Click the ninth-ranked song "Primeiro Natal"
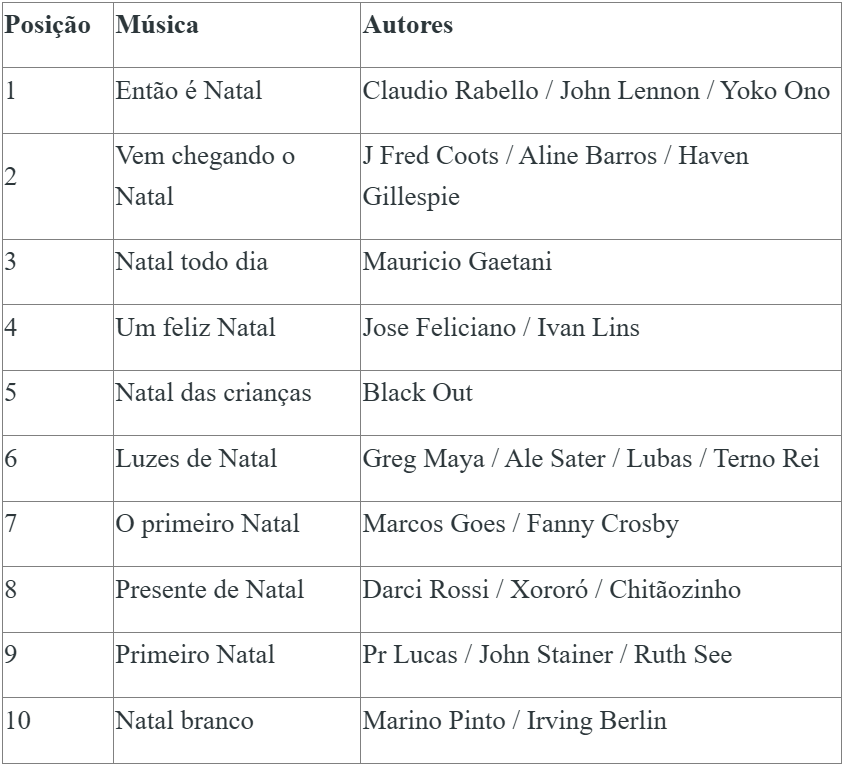This screenshot has width=844, height=766. pyautogui.click(x=195, y=655)
